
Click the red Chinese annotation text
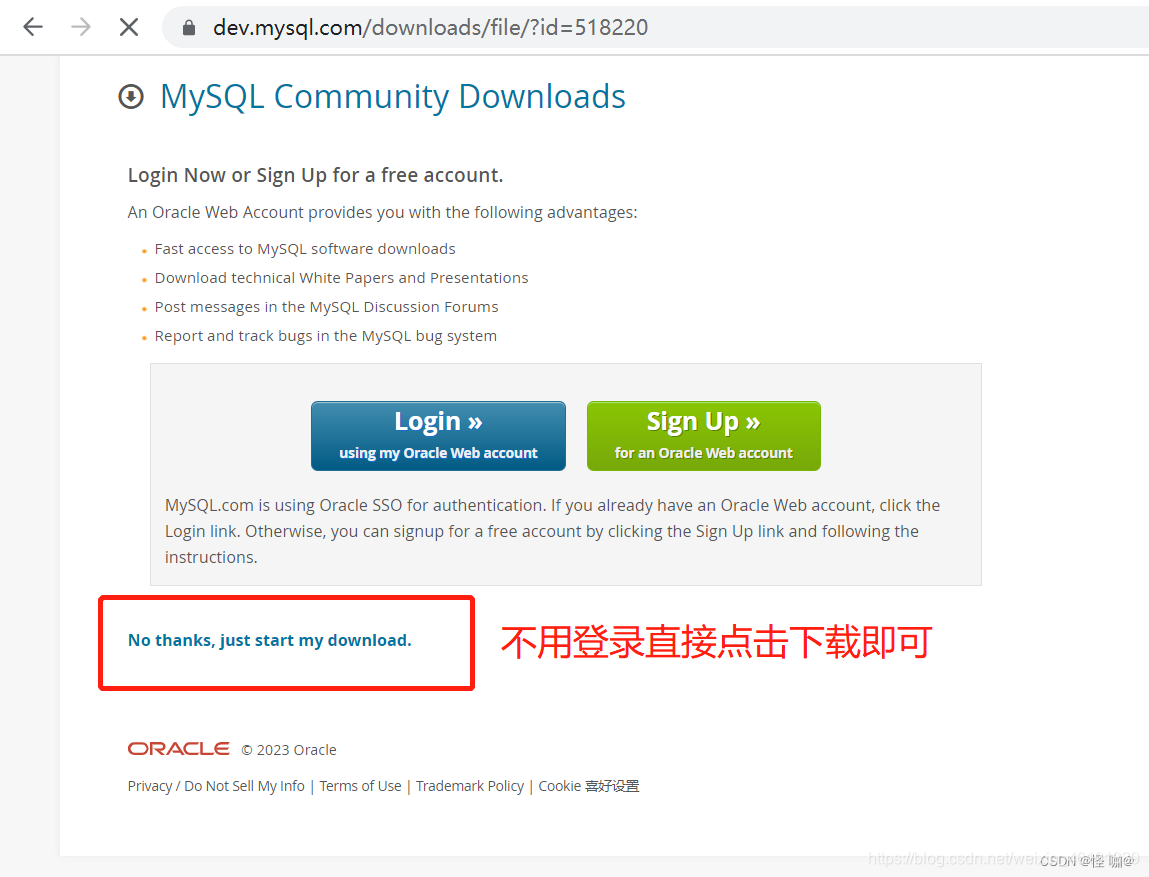pos(716,642)
